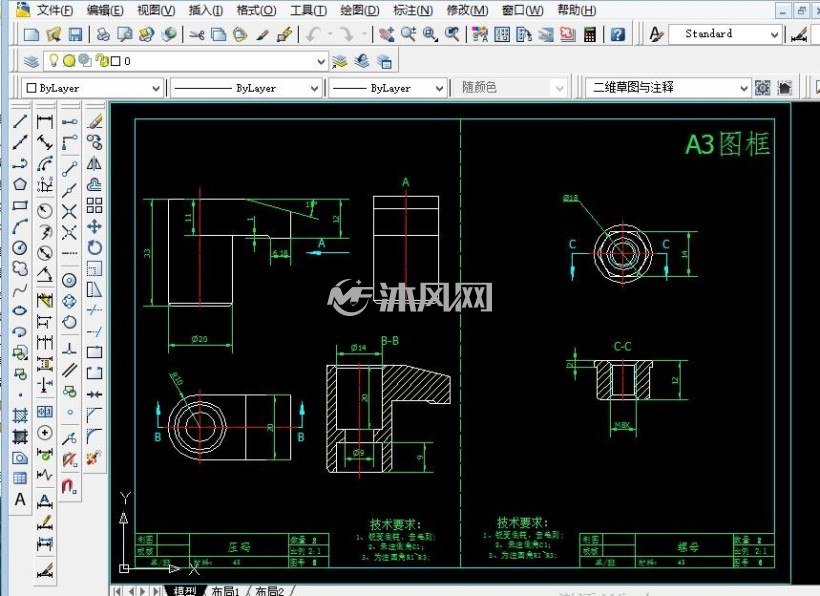Select the Multiline Text tool
Image resolution: width=820 pixels, height=596 pixels.
point(20,499)
